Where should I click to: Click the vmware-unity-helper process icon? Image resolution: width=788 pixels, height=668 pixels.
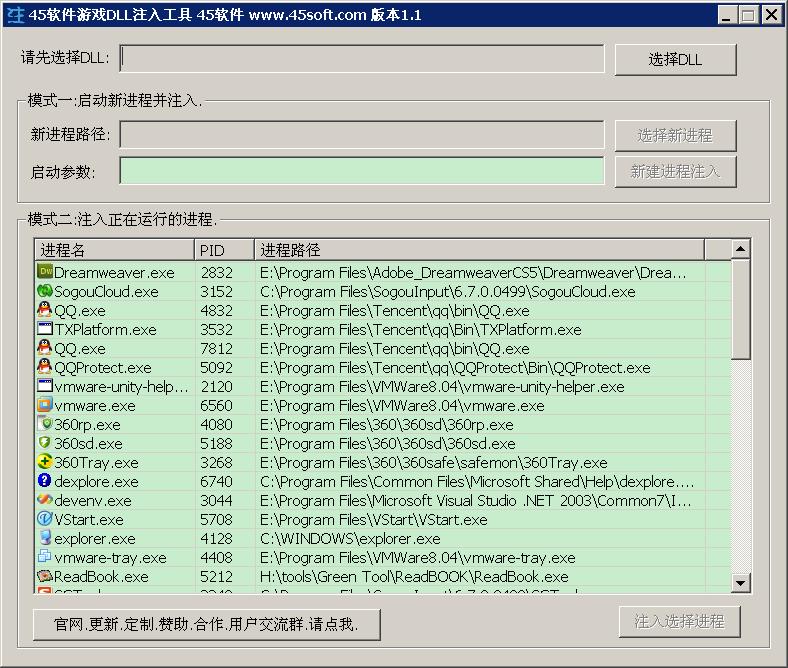coord(45,386)
